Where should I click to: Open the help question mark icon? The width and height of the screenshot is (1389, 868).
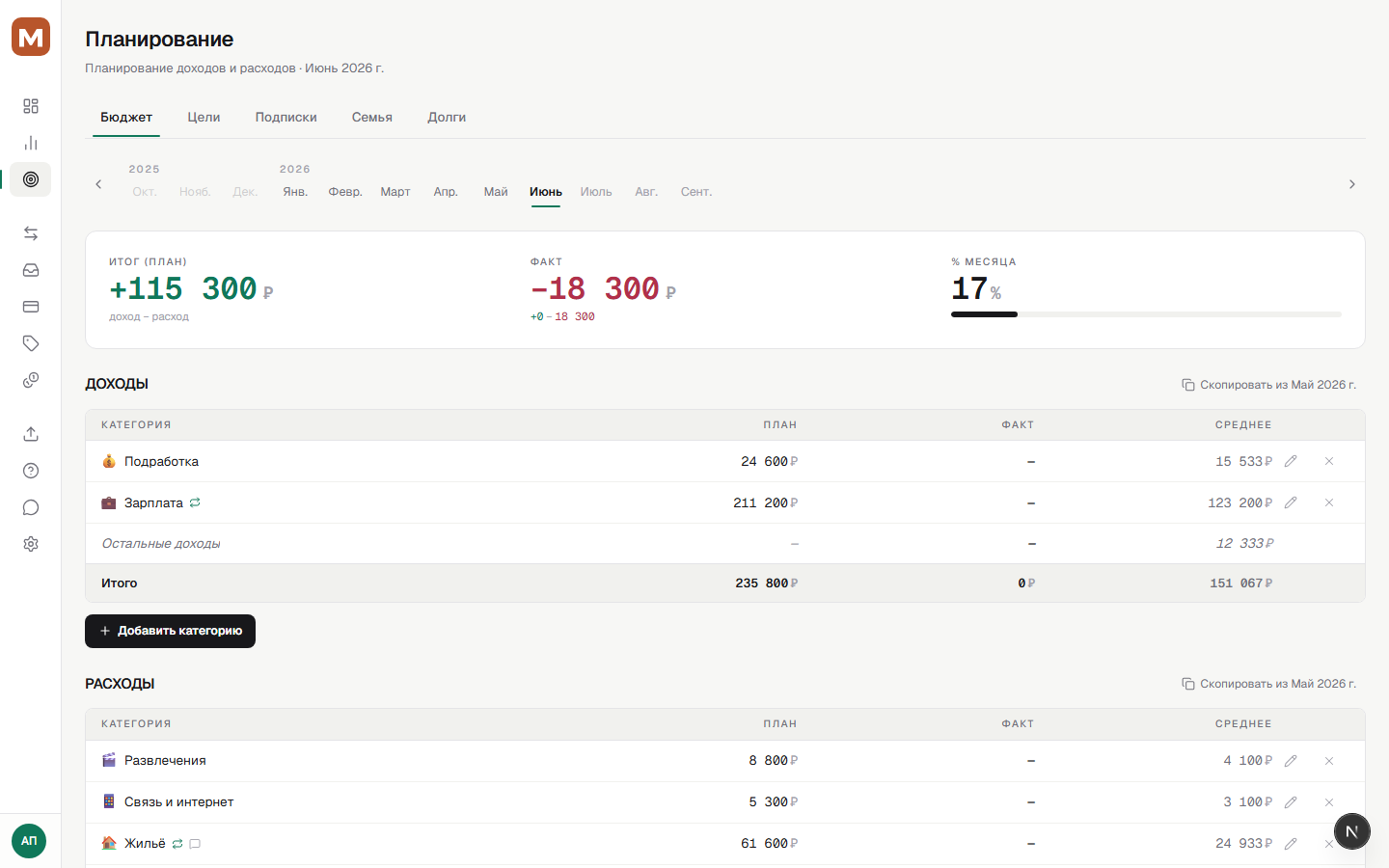click(x=31, y=471)
